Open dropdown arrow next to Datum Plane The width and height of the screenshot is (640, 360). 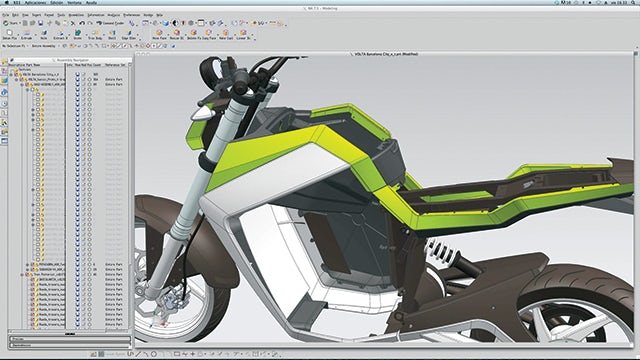pyautogui.click(x=18, y=35)
